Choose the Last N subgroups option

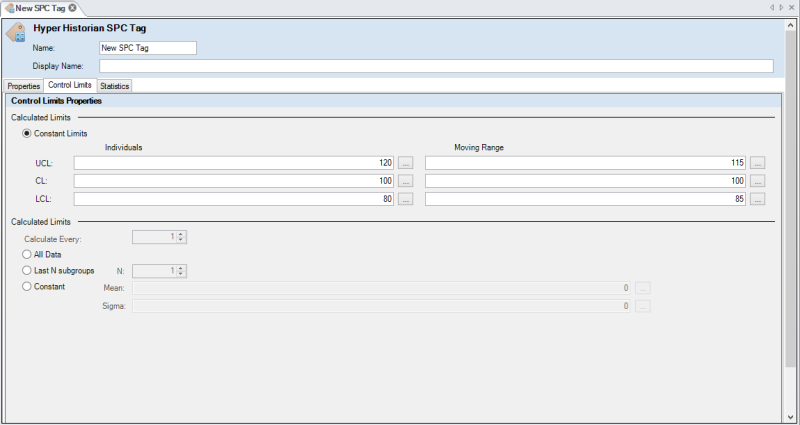point(27,270)
